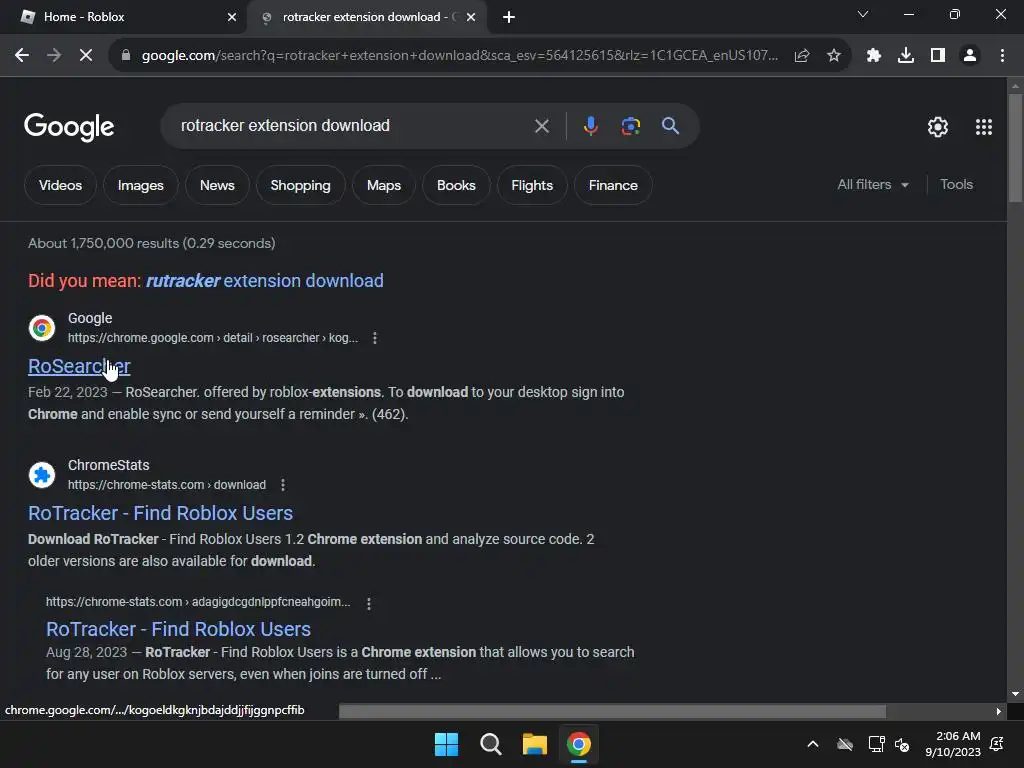The image size is (1024, 768).
Task: Click the horizontal scrollbar right arrow
Action: 998,711
